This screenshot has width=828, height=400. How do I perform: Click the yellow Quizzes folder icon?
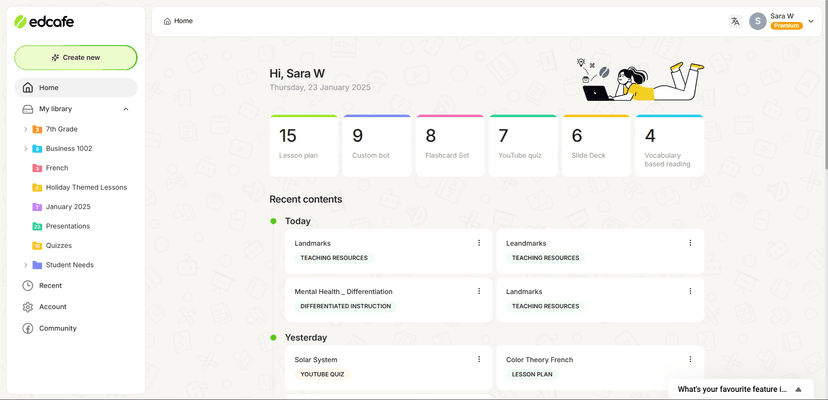pos(37,246)
